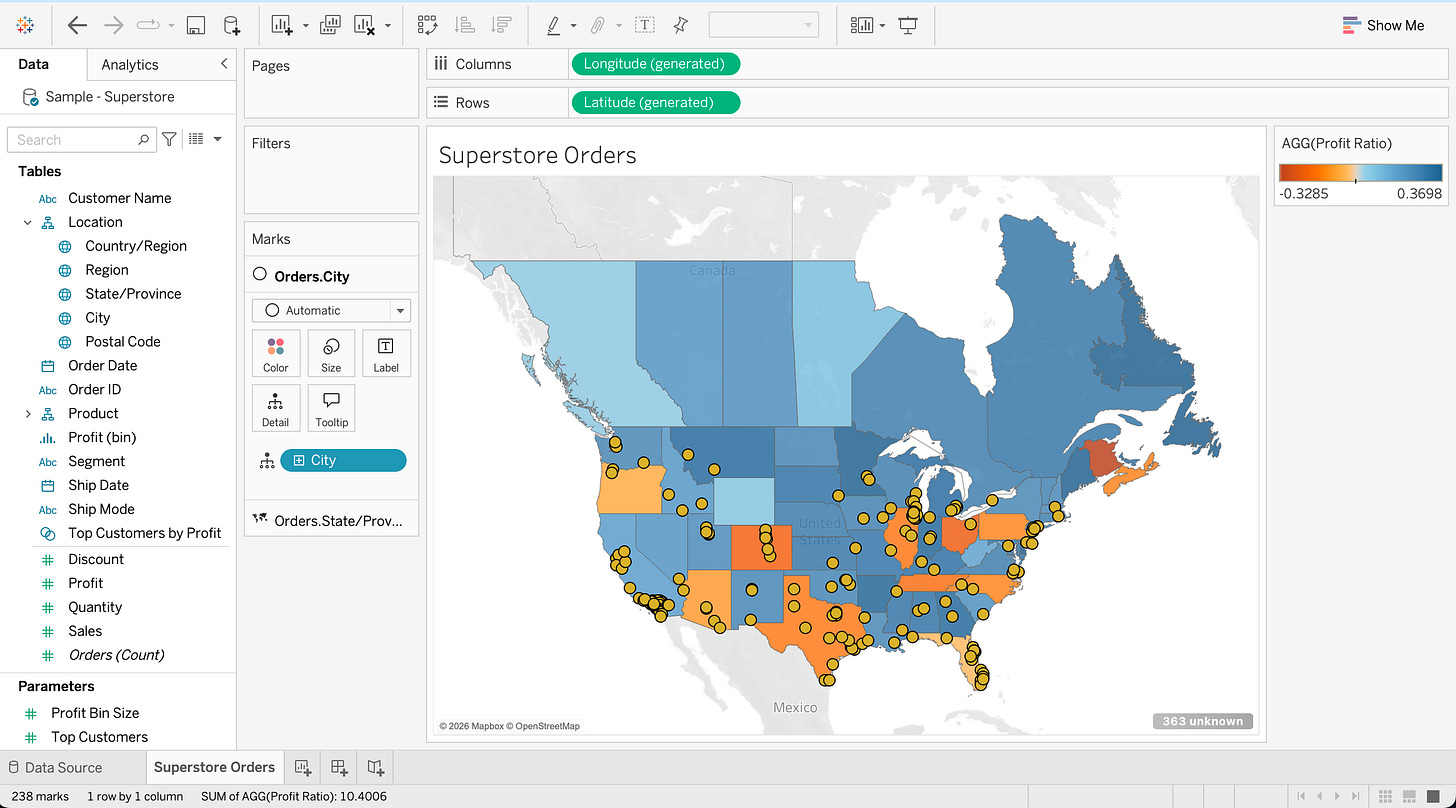Collapse the Data pane with the chevron
This screenshot has height=808, width=1456.
coord(223,64)
